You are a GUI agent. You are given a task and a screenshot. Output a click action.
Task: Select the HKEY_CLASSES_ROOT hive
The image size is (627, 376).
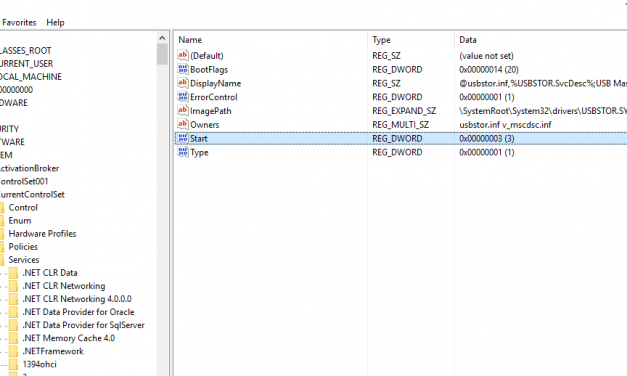pyautogui.click(x=26, y=51)
